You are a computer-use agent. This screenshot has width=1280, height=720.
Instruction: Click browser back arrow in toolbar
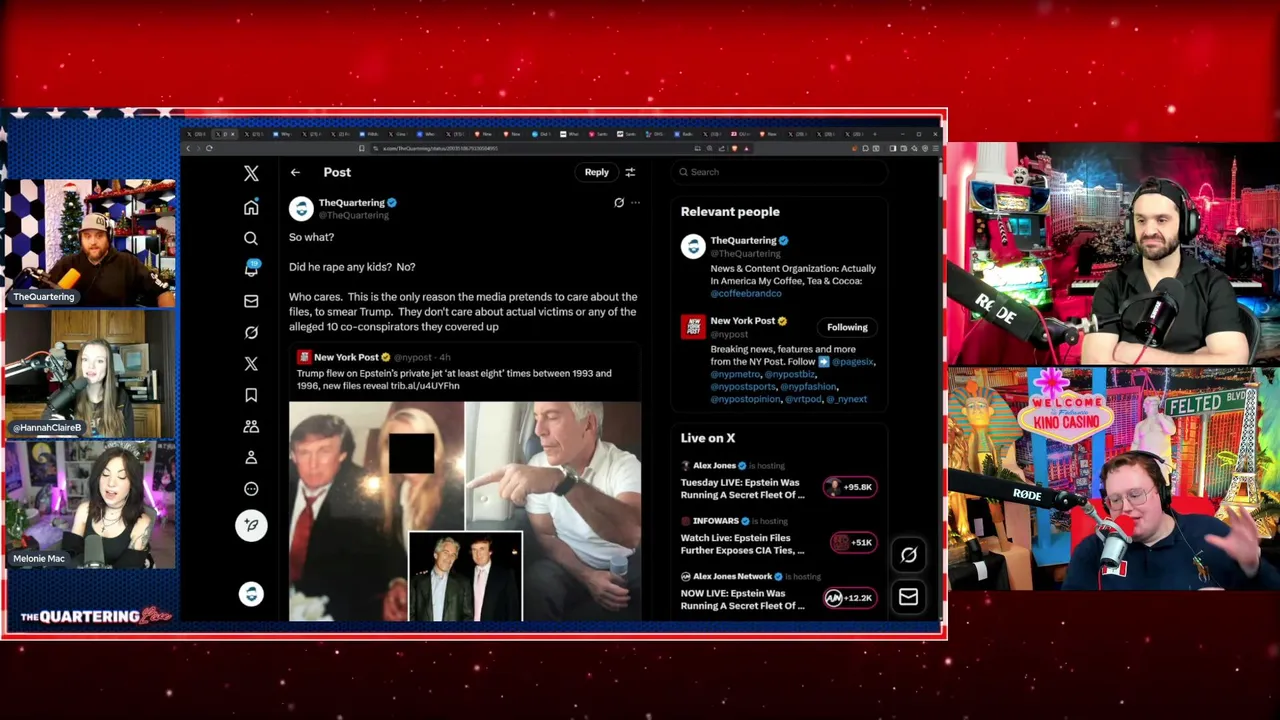click(187, 148)
